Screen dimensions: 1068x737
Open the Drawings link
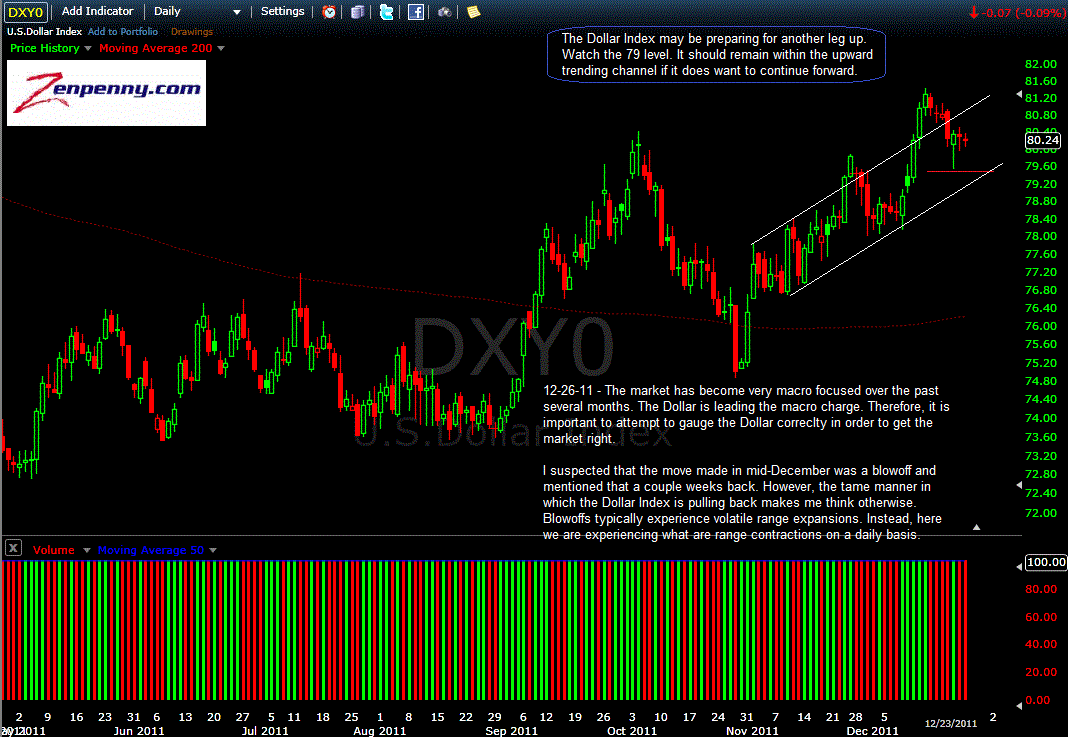pyautogui.click(x=191, y=31)
